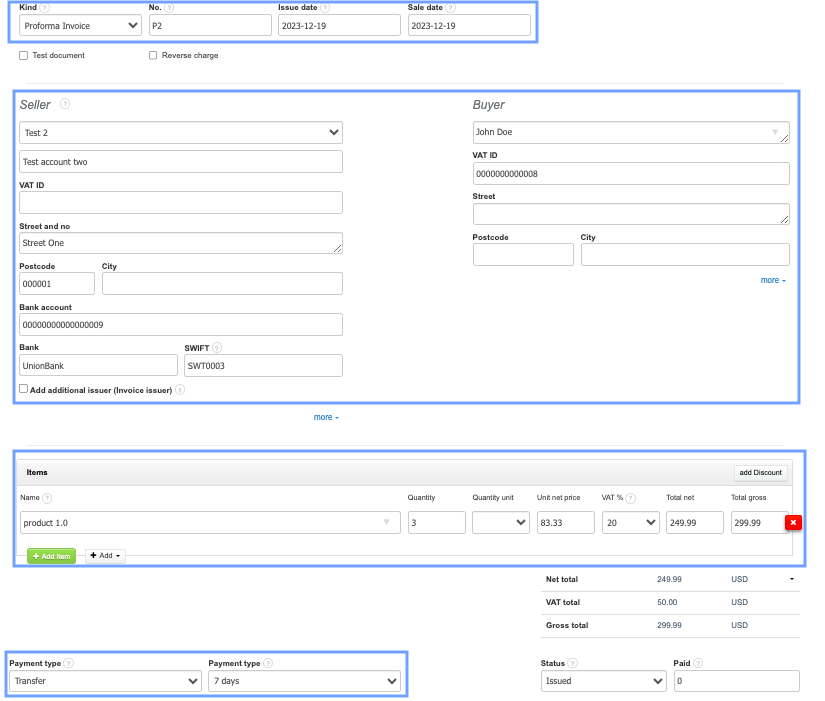Viewport: 825px width, 701px height.
Task: Open the Transfer payment type dropdown
Action: tap(105, 681)
